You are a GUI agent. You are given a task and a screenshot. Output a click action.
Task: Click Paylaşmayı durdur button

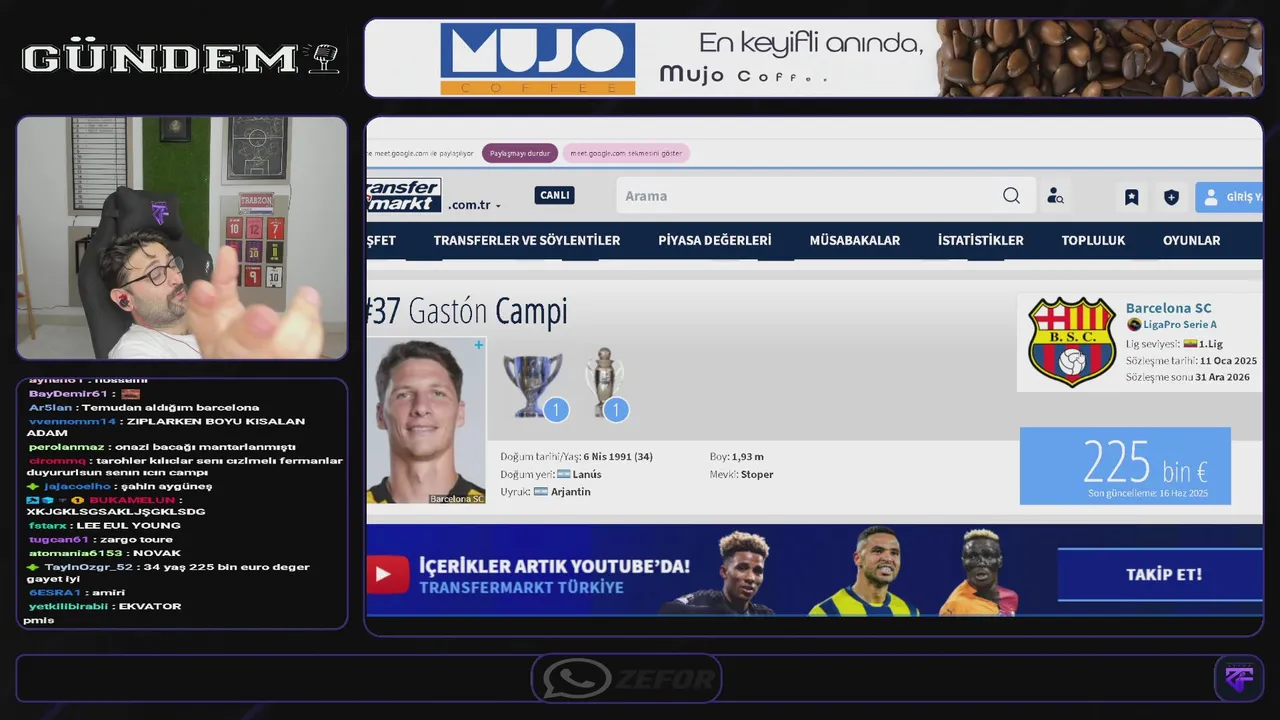pos(520,153)
